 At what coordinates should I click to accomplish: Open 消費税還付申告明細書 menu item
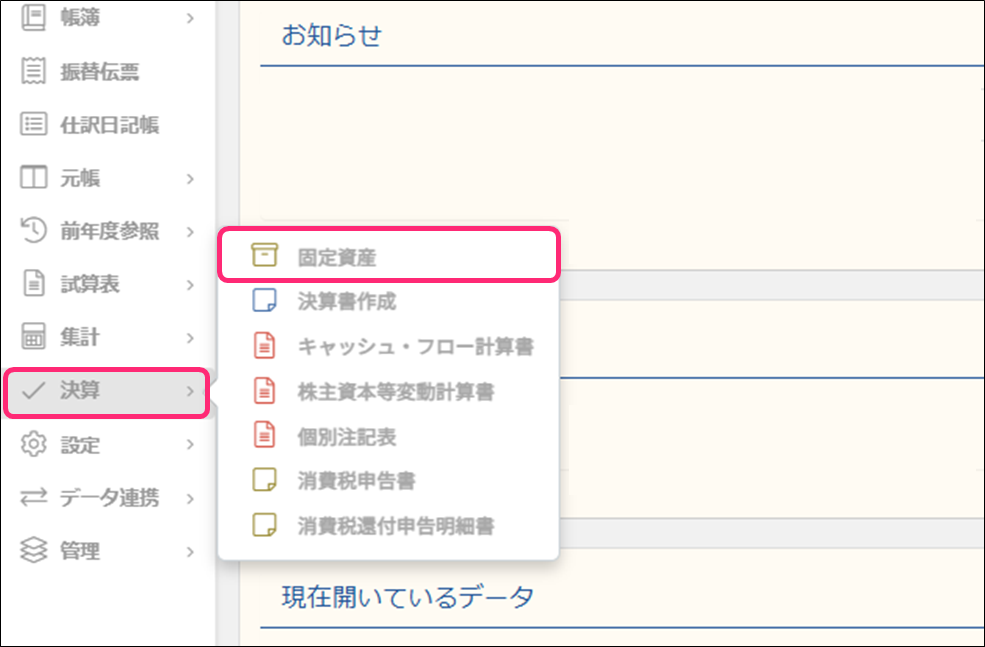395,525
